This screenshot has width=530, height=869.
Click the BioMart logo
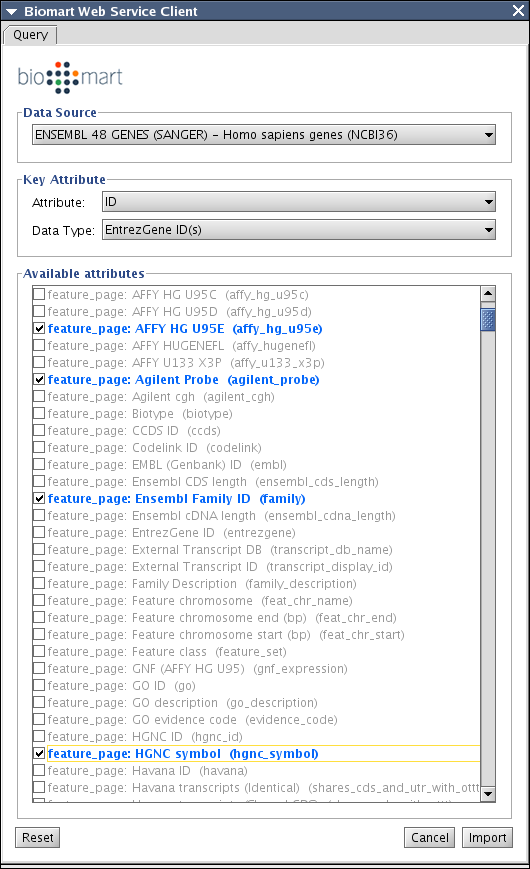pos(70,78)
